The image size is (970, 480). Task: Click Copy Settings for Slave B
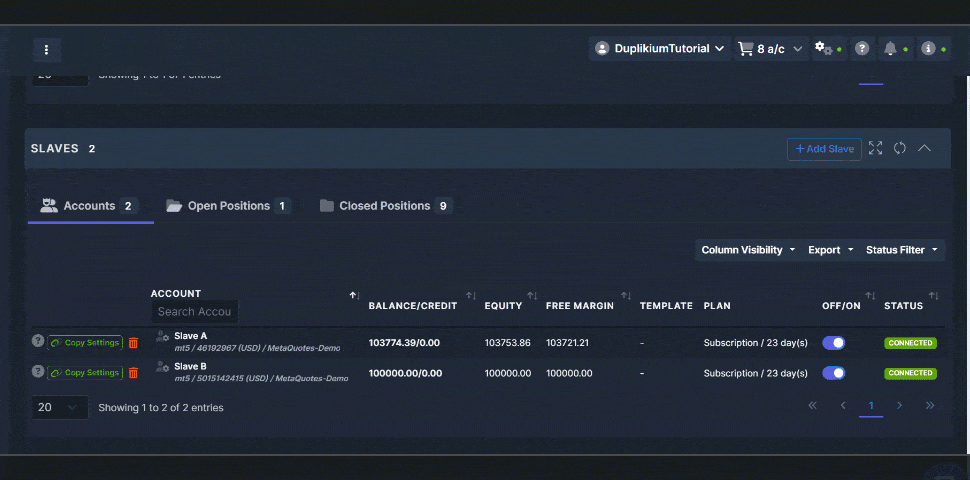(x=85, y=373)
